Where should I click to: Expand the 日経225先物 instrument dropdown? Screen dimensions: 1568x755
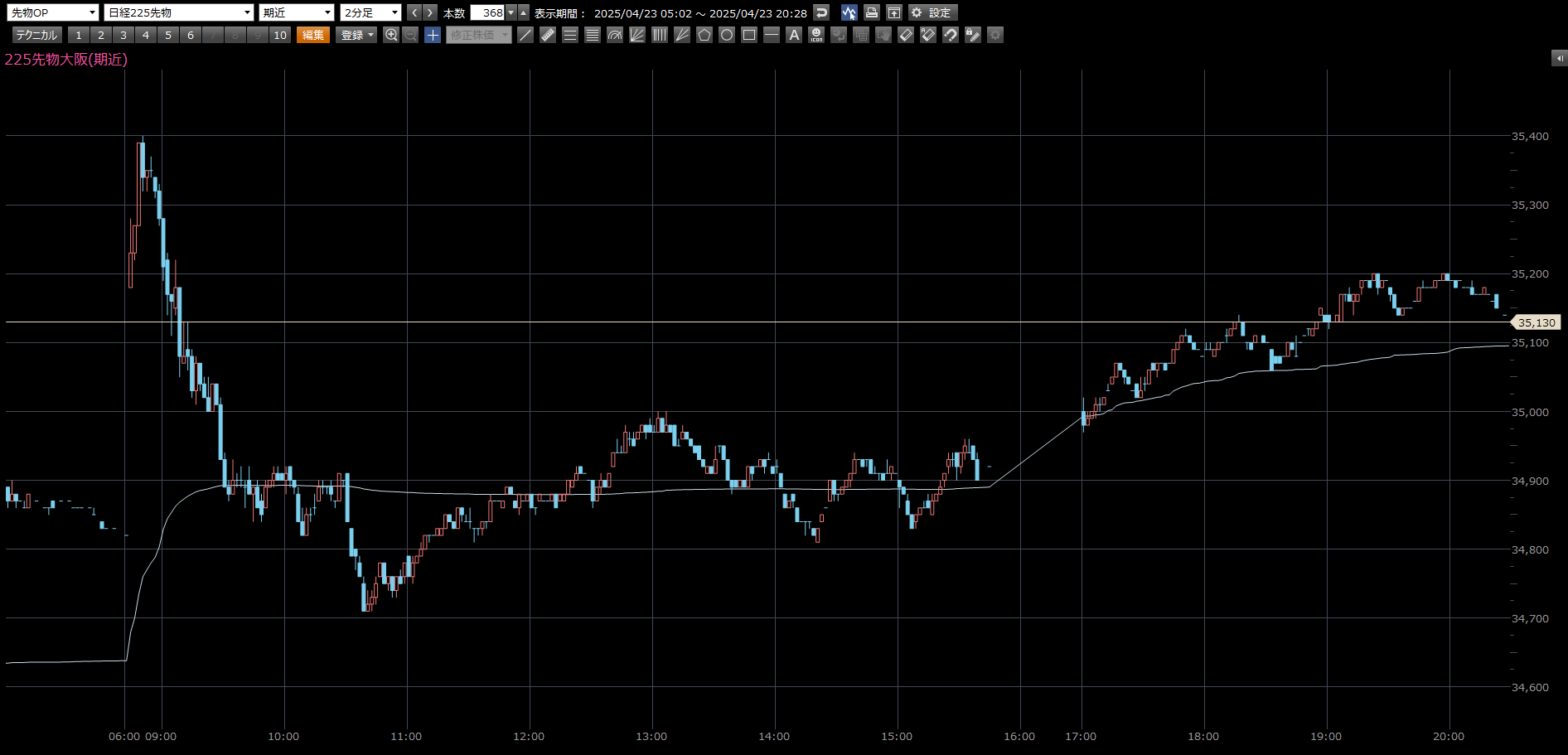click(179, 12)
